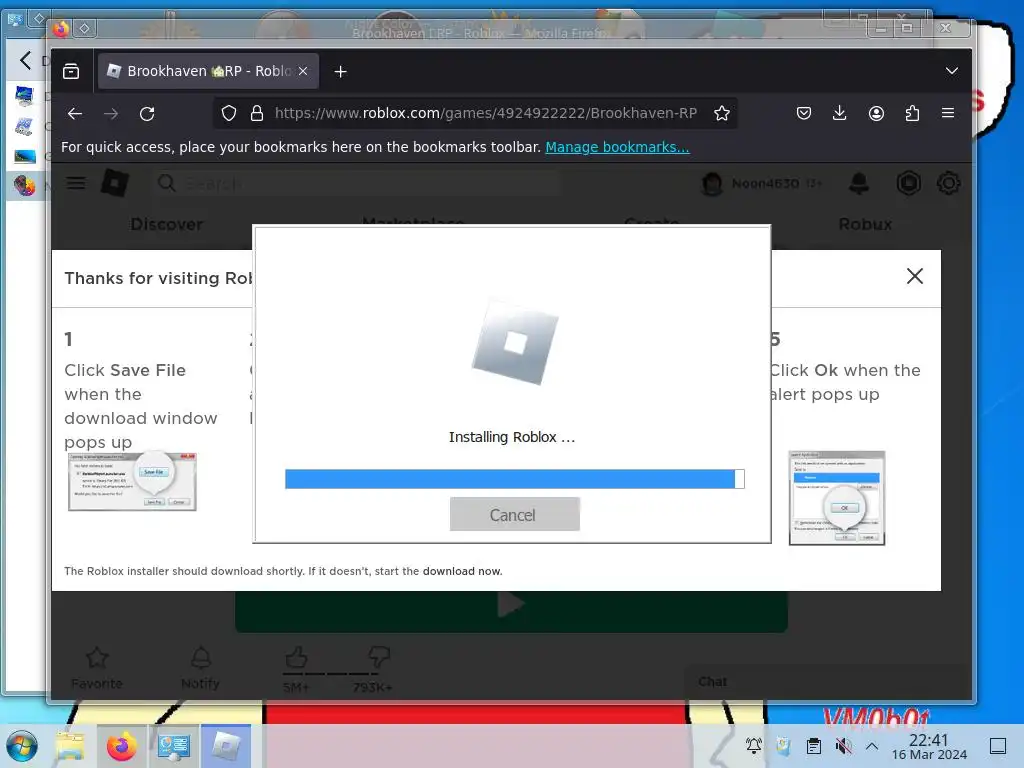Open Firefox View icon
1024x768 pixels.
[x=71, y=71]
